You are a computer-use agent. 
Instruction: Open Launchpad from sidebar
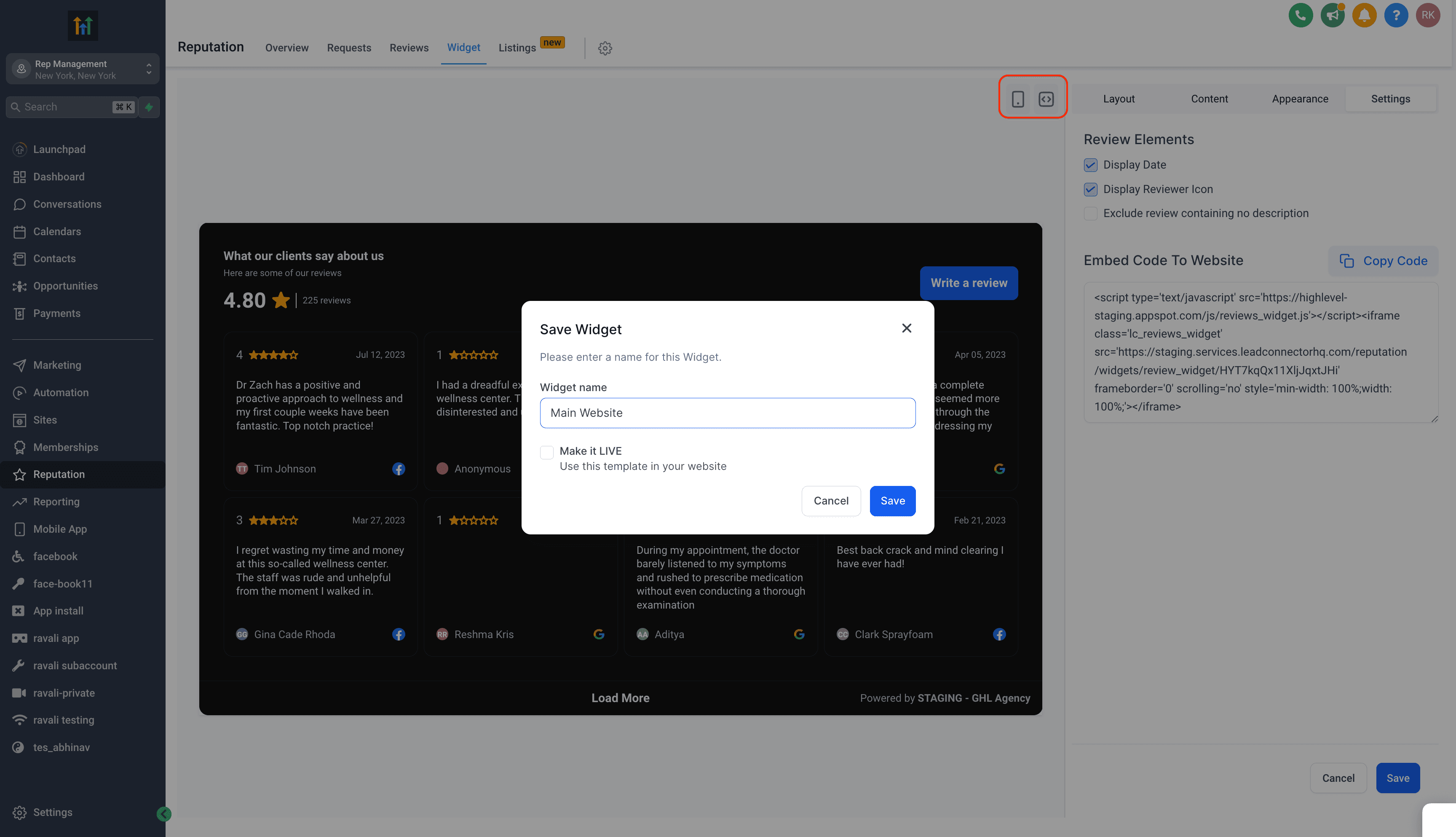(x=59, y=150)
